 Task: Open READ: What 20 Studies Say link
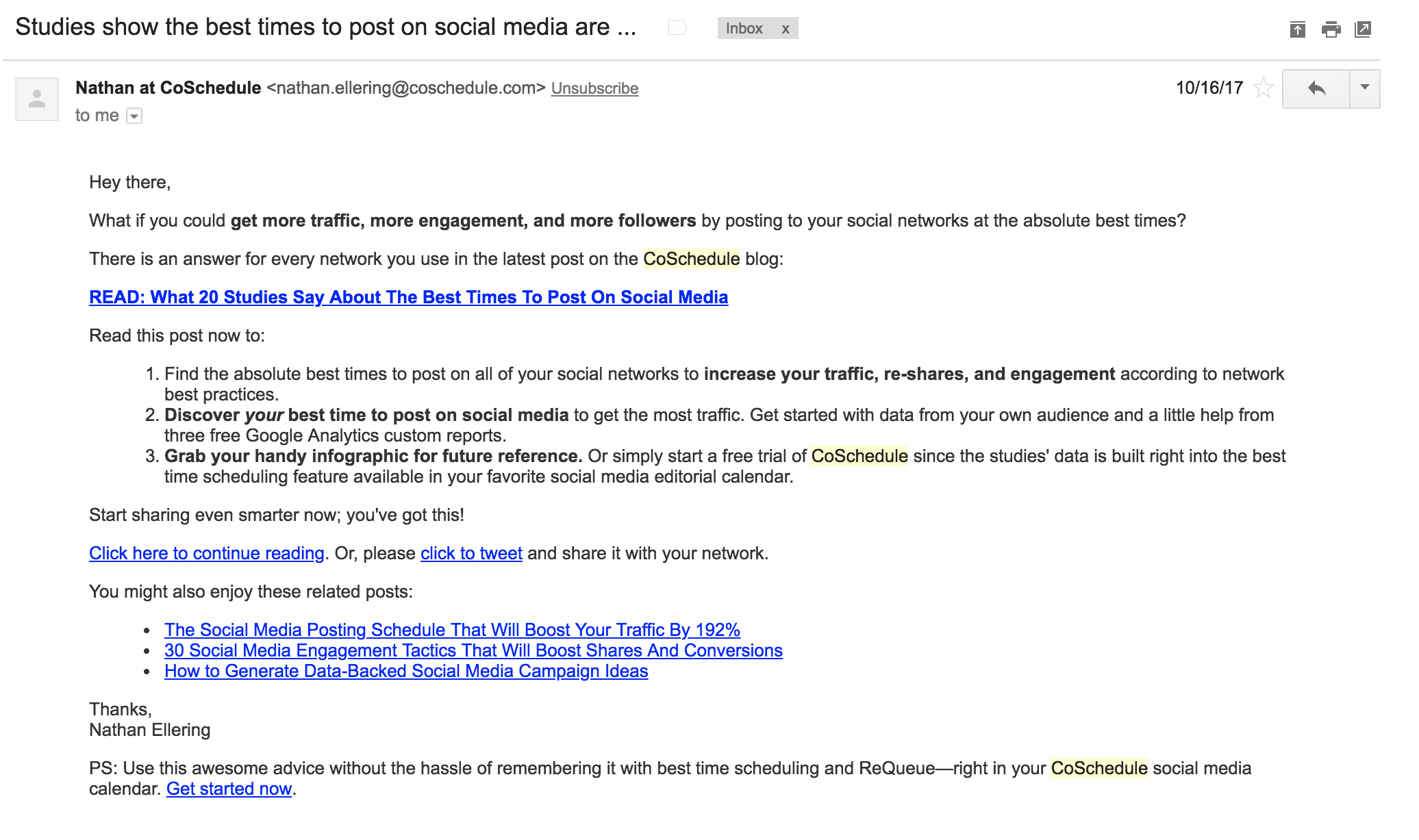pyautogui.click(x=408, y=297)
